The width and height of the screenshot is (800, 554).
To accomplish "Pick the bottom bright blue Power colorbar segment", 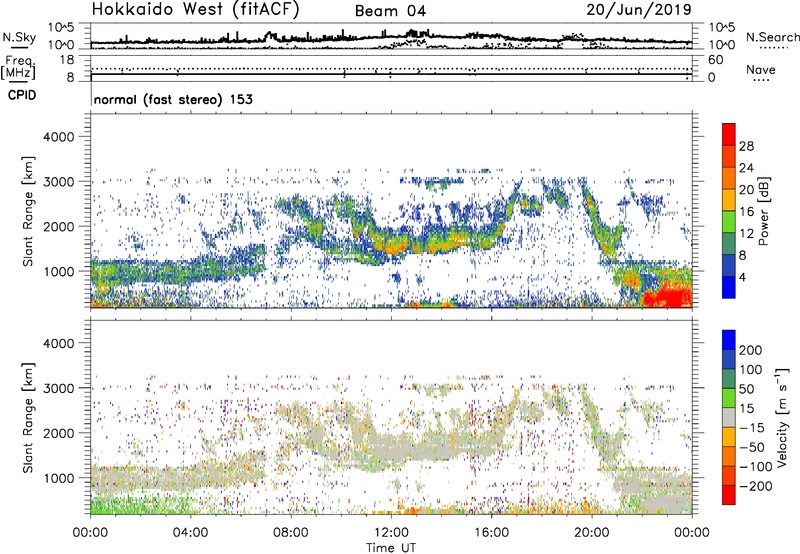I will (729, 288).
